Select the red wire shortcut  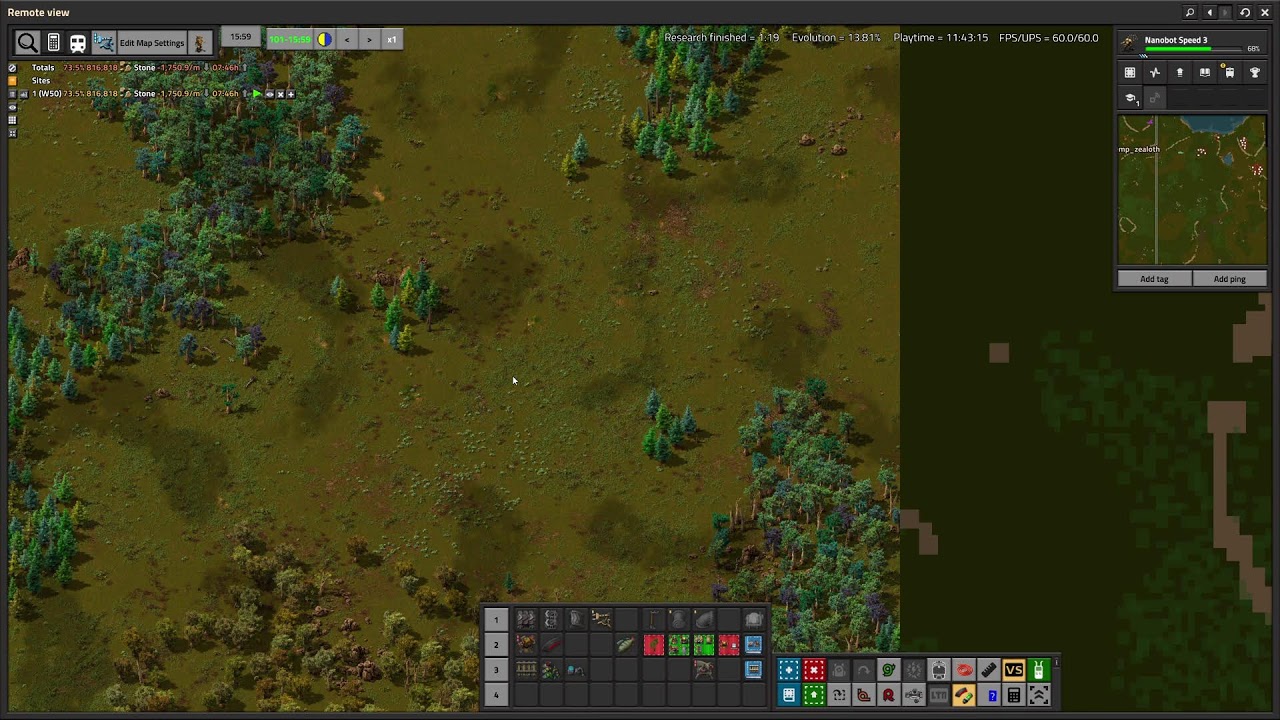(964, 670)
